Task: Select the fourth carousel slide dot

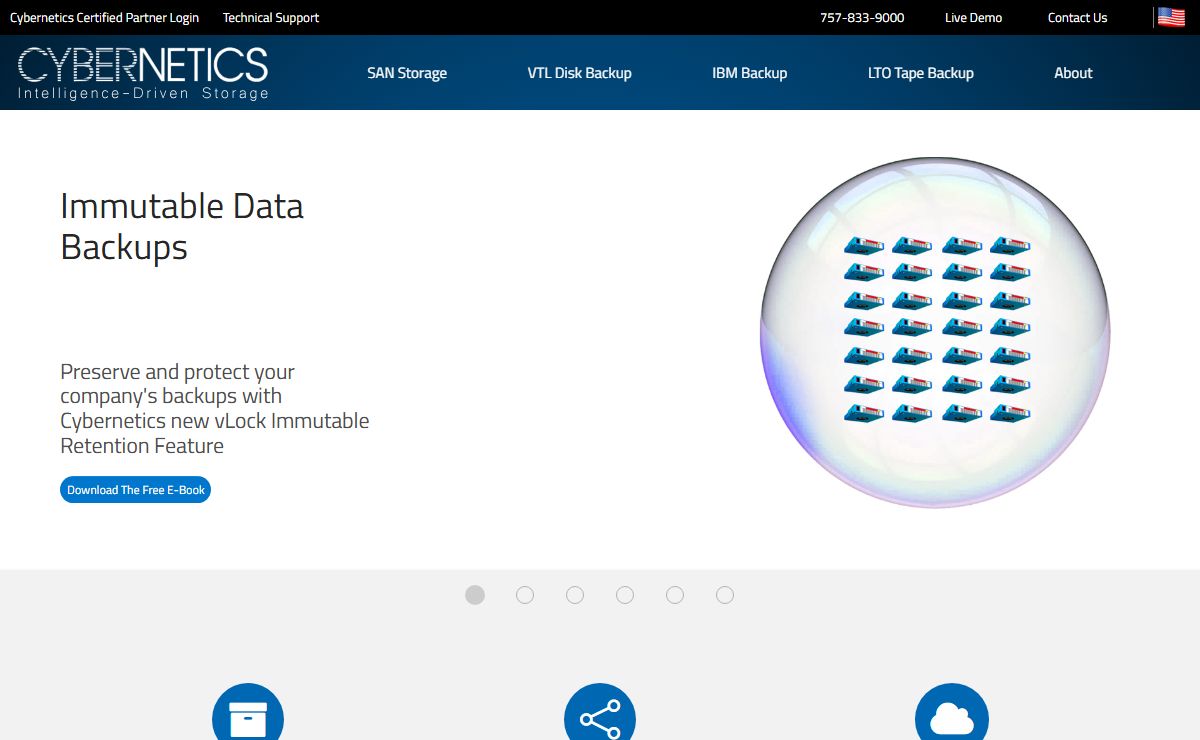Action: 625,595
